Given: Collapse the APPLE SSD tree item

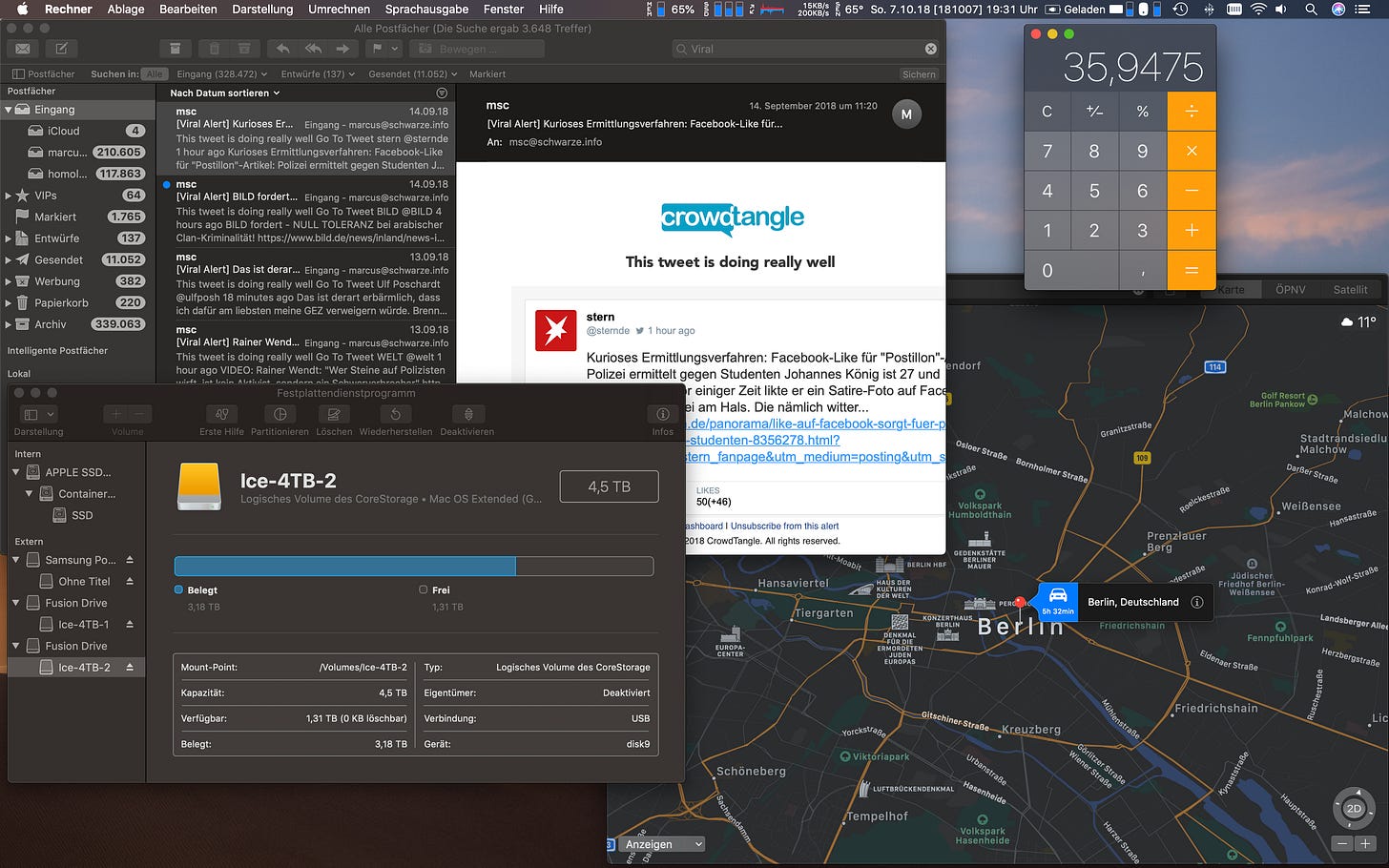Looking at the screenshot, I should coord(16,472).
